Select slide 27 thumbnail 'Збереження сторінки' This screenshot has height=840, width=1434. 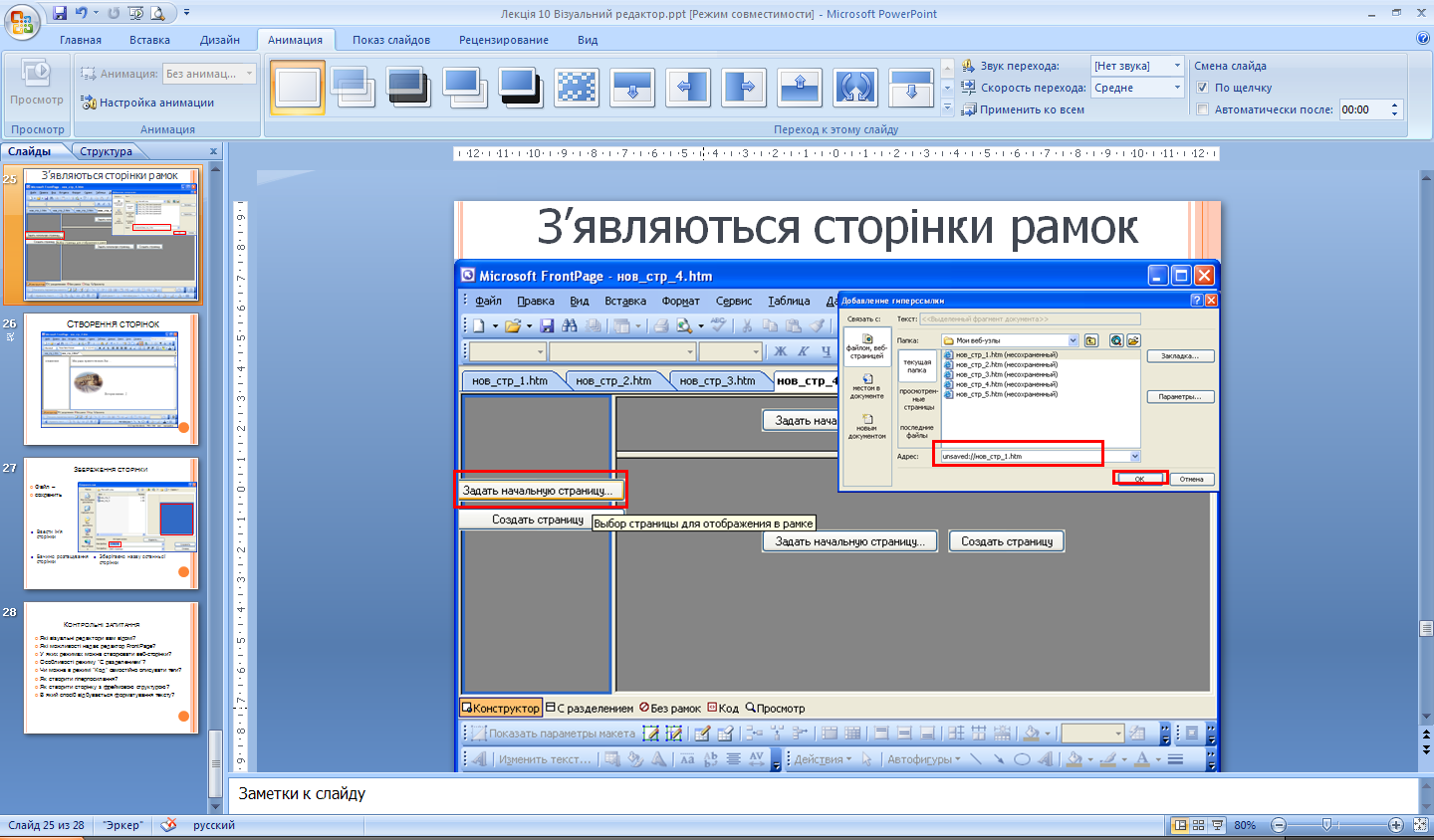tap(112, 523)
